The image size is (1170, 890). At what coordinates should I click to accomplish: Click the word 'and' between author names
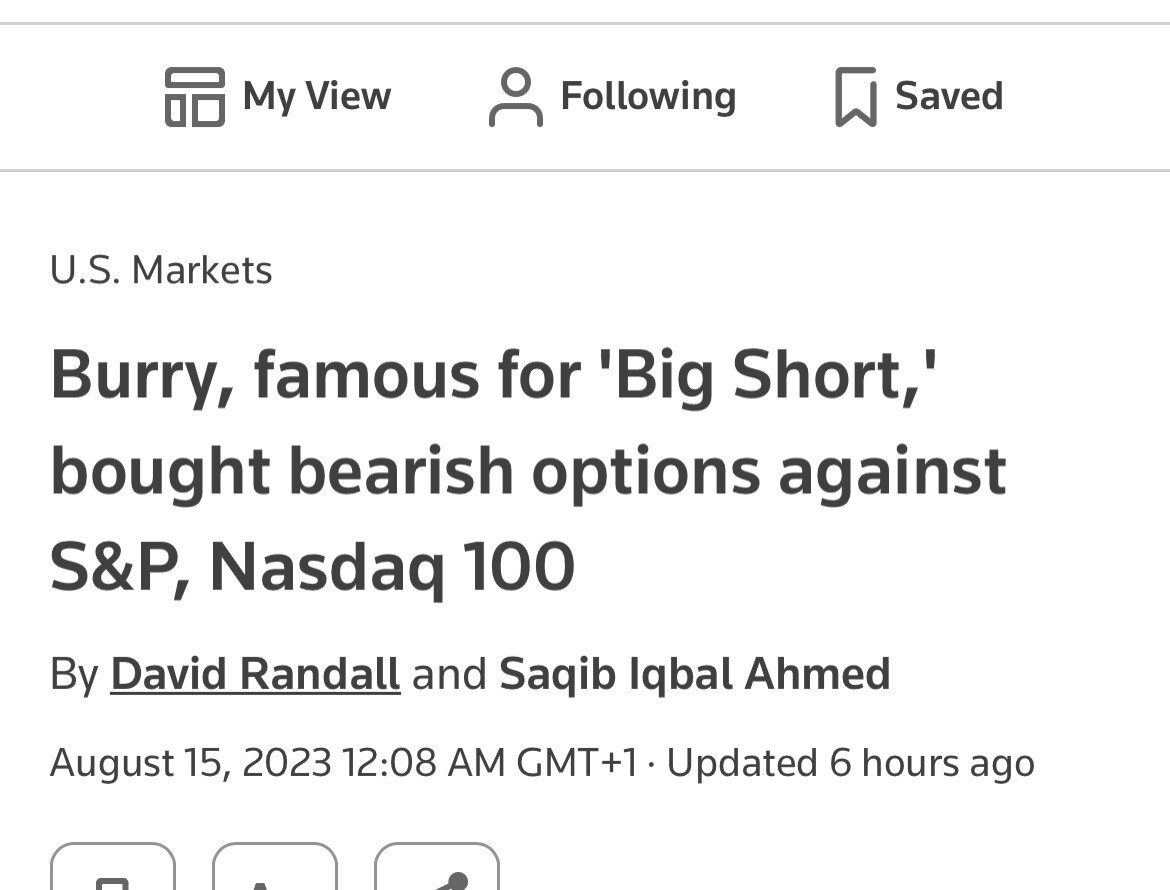coord(449,673)
